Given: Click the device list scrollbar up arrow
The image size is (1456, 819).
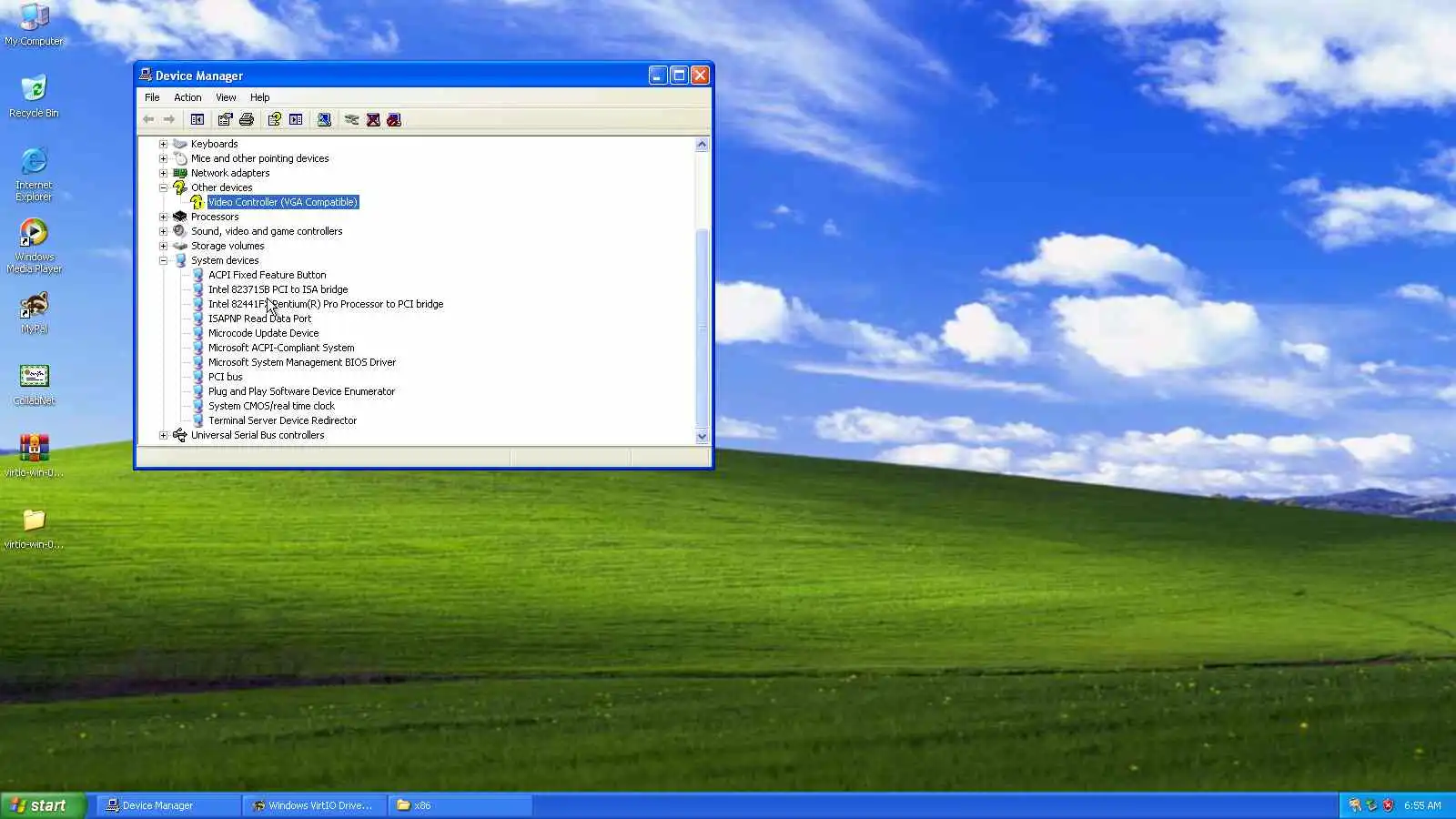Looking at the screenshot, I should pos(702,144).
